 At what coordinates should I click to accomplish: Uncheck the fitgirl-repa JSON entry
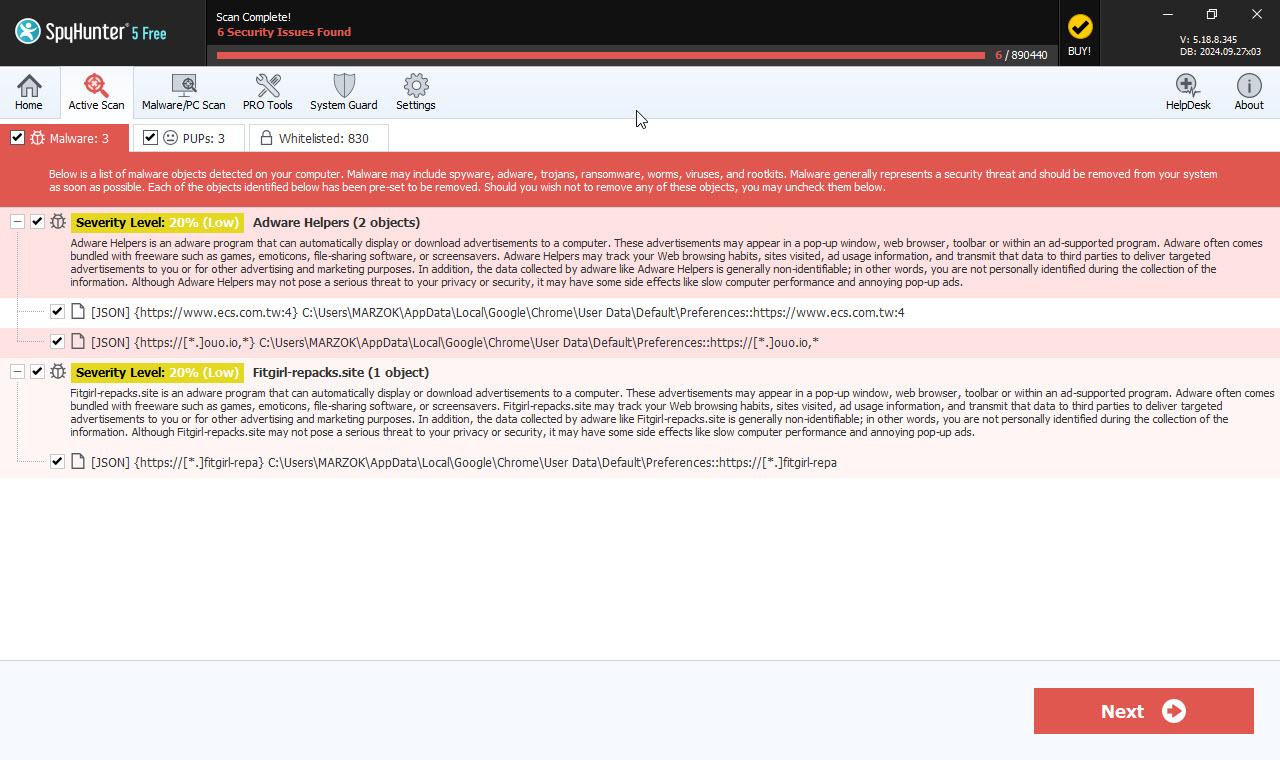point(57,462)
